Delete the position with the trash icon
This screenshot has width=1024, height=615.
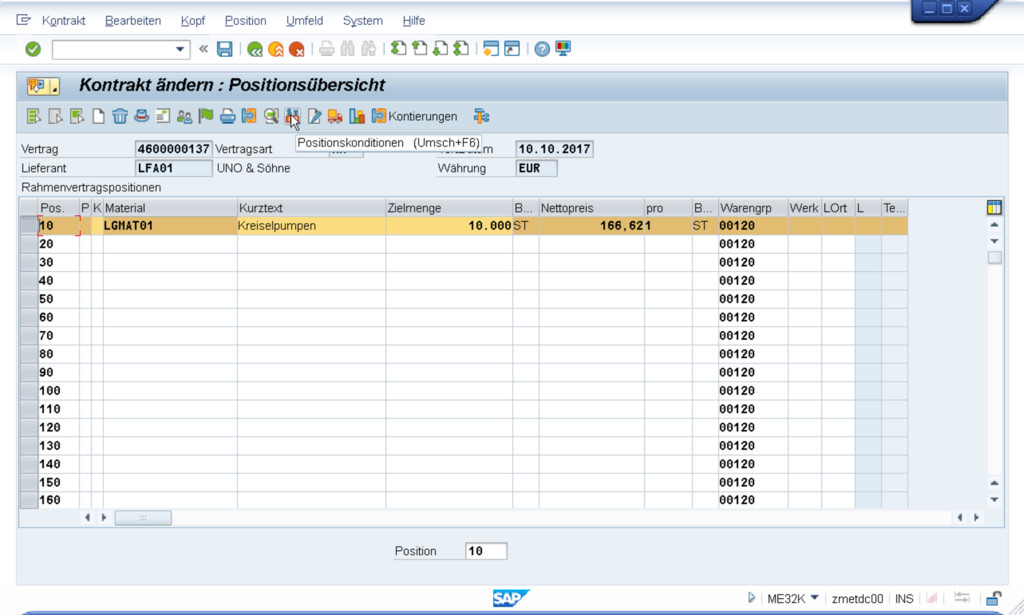click(x=120, y=116)
